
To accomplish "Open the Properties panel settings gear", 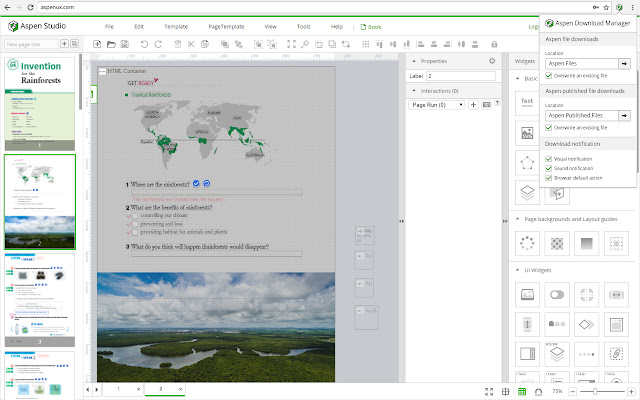I will point(492,61).
